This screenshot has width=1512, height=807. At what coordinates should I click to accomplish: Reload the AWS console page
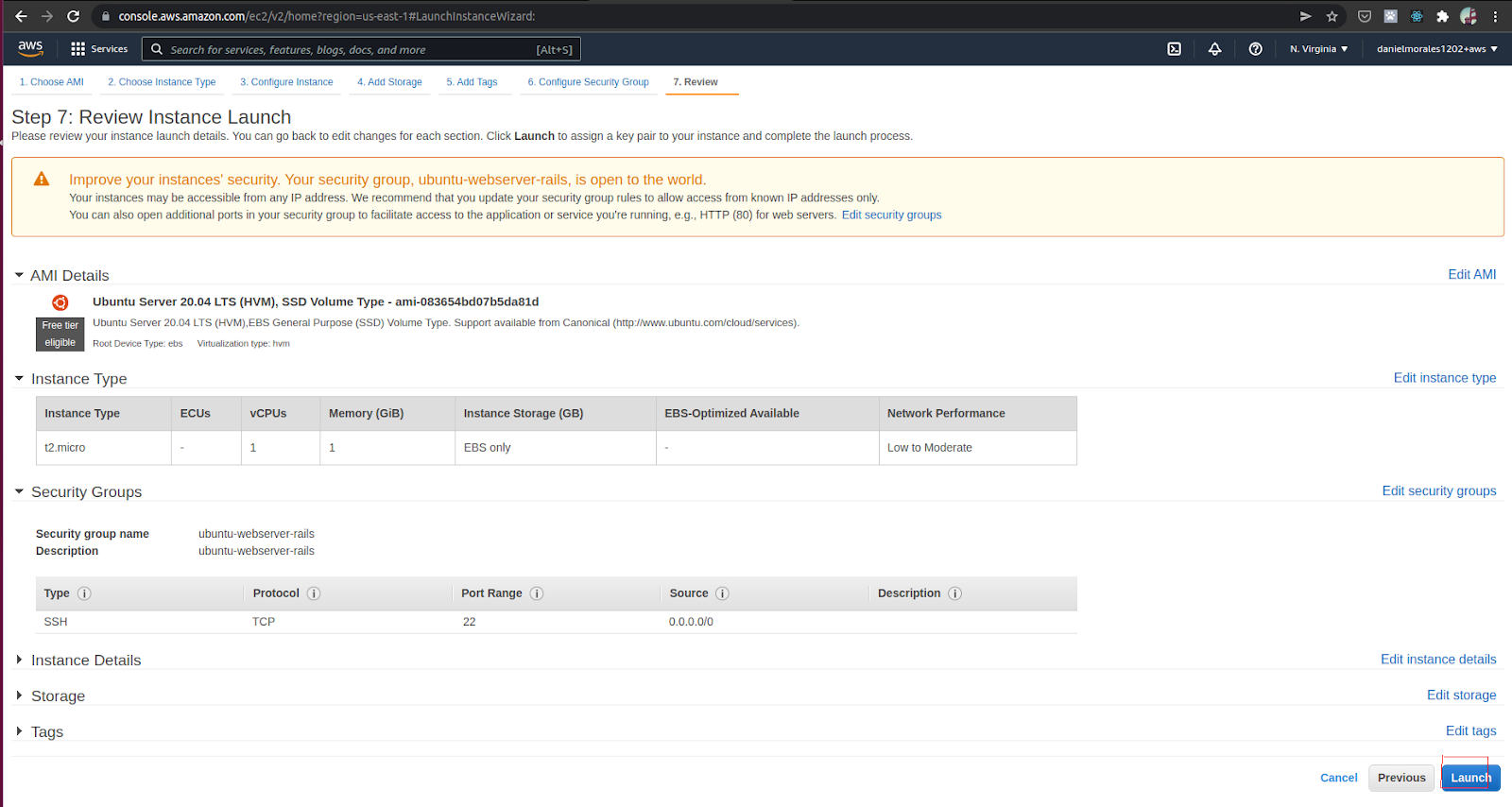pos(74,16)
